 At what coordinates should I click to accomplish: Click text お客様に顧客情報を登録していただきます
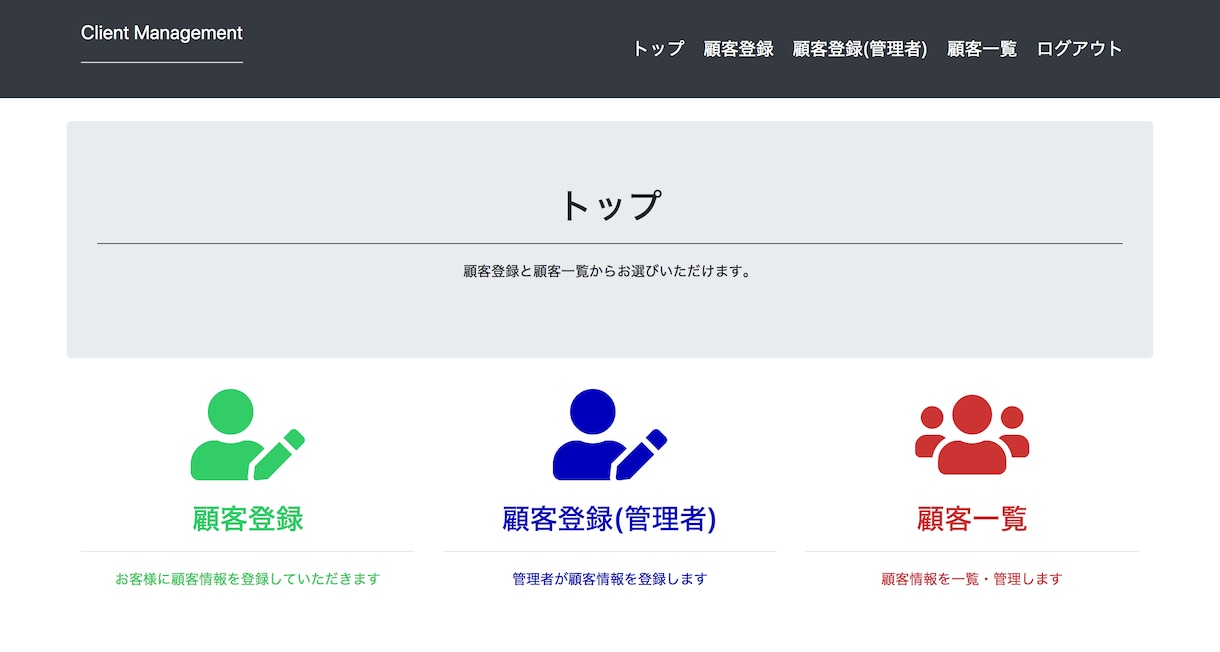248,579
